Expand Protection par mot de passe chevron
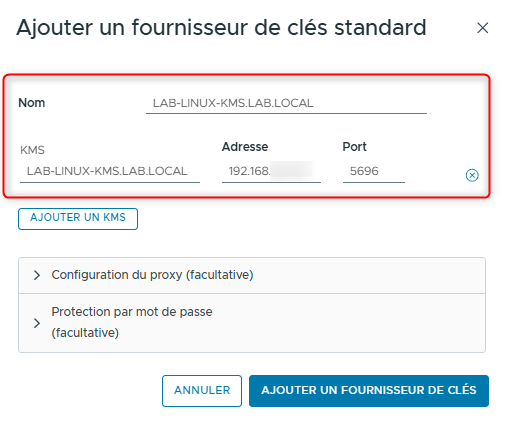Screen dimensions: 507x426 [x=37, y=323]
